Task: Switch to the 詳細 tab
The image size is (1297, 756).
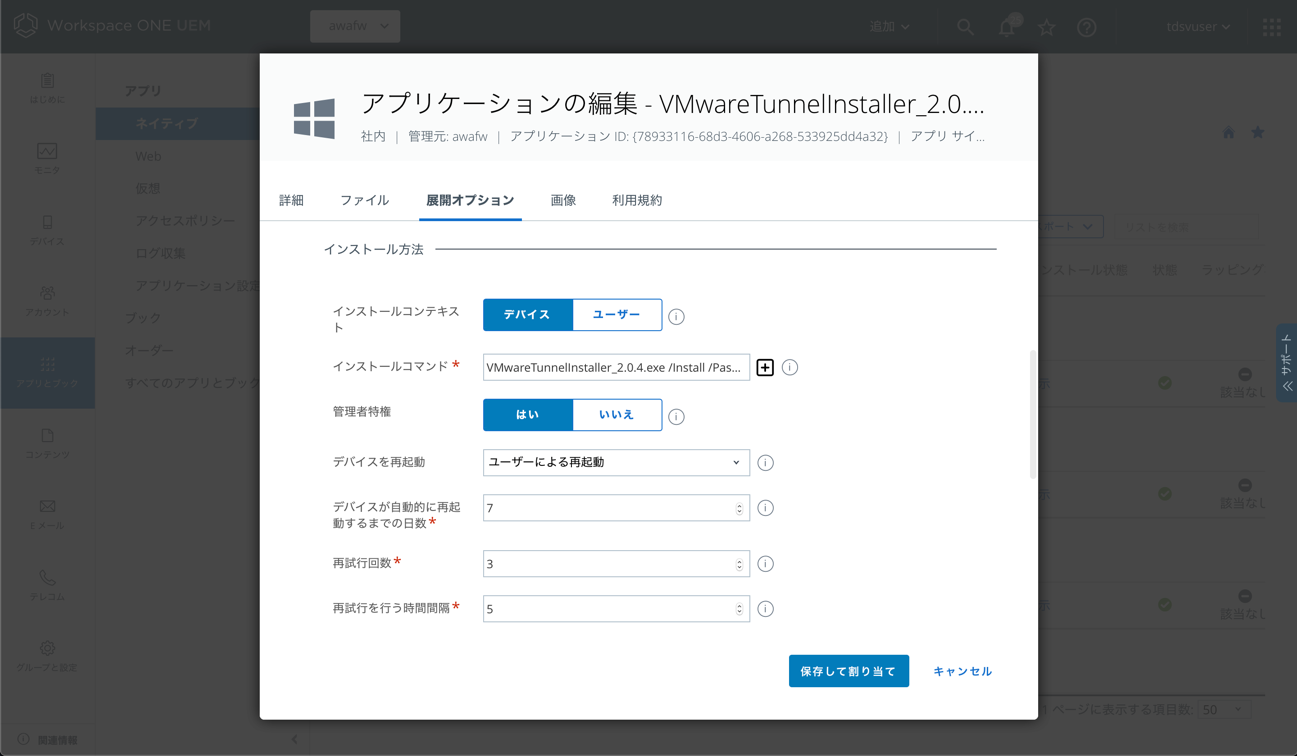Action: coord(291,200)
